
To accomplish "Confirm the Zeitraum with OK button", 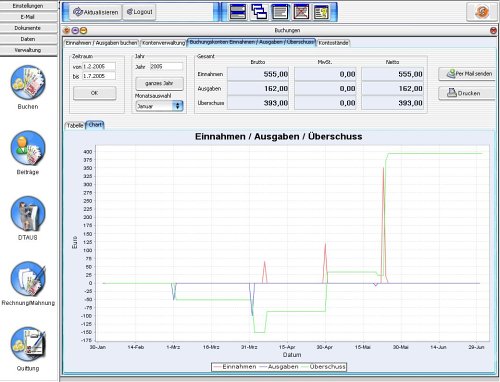I will click(x=95, y=93).
